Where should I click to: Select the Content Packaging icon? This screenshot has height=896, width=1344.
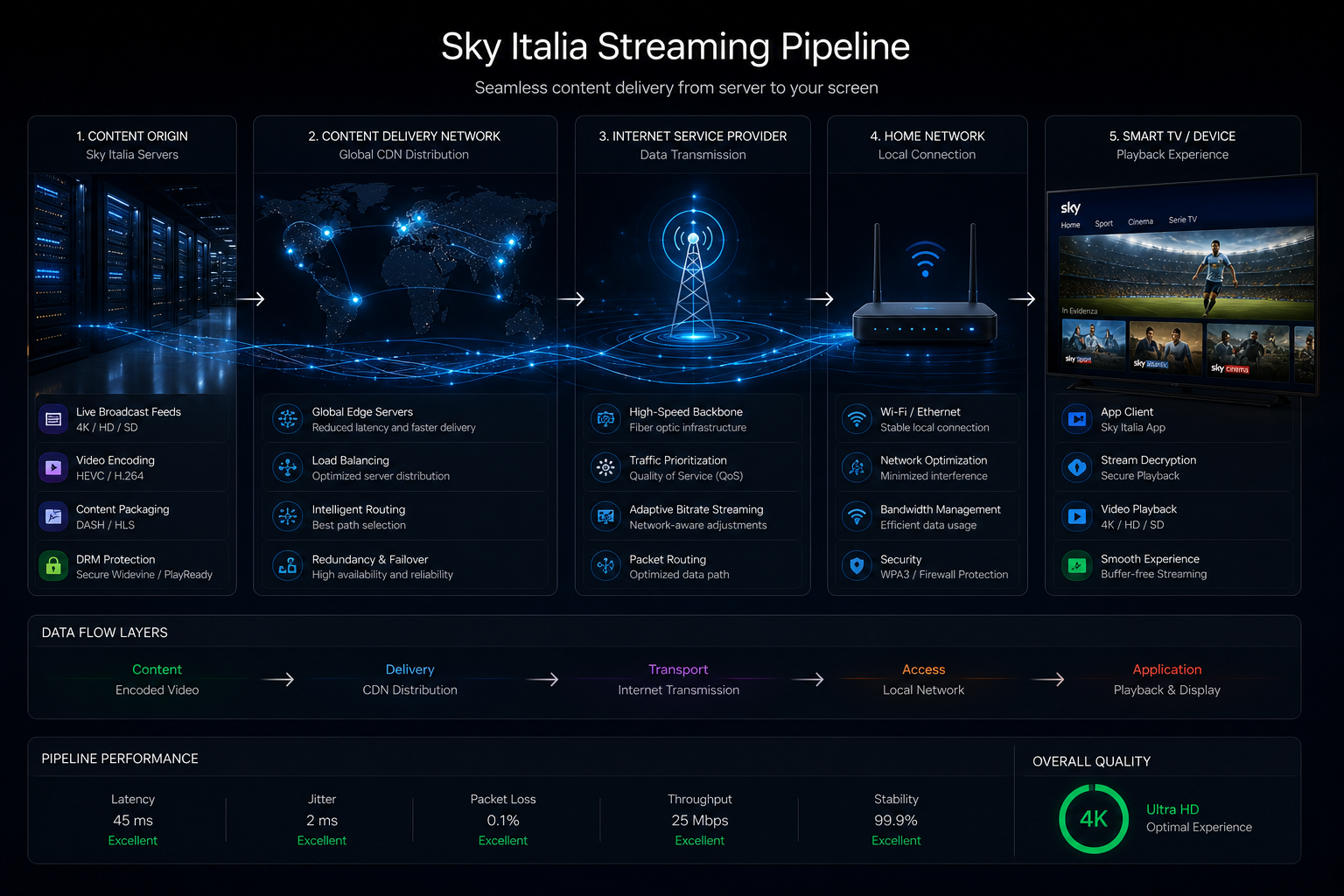(x=53, y=516)
